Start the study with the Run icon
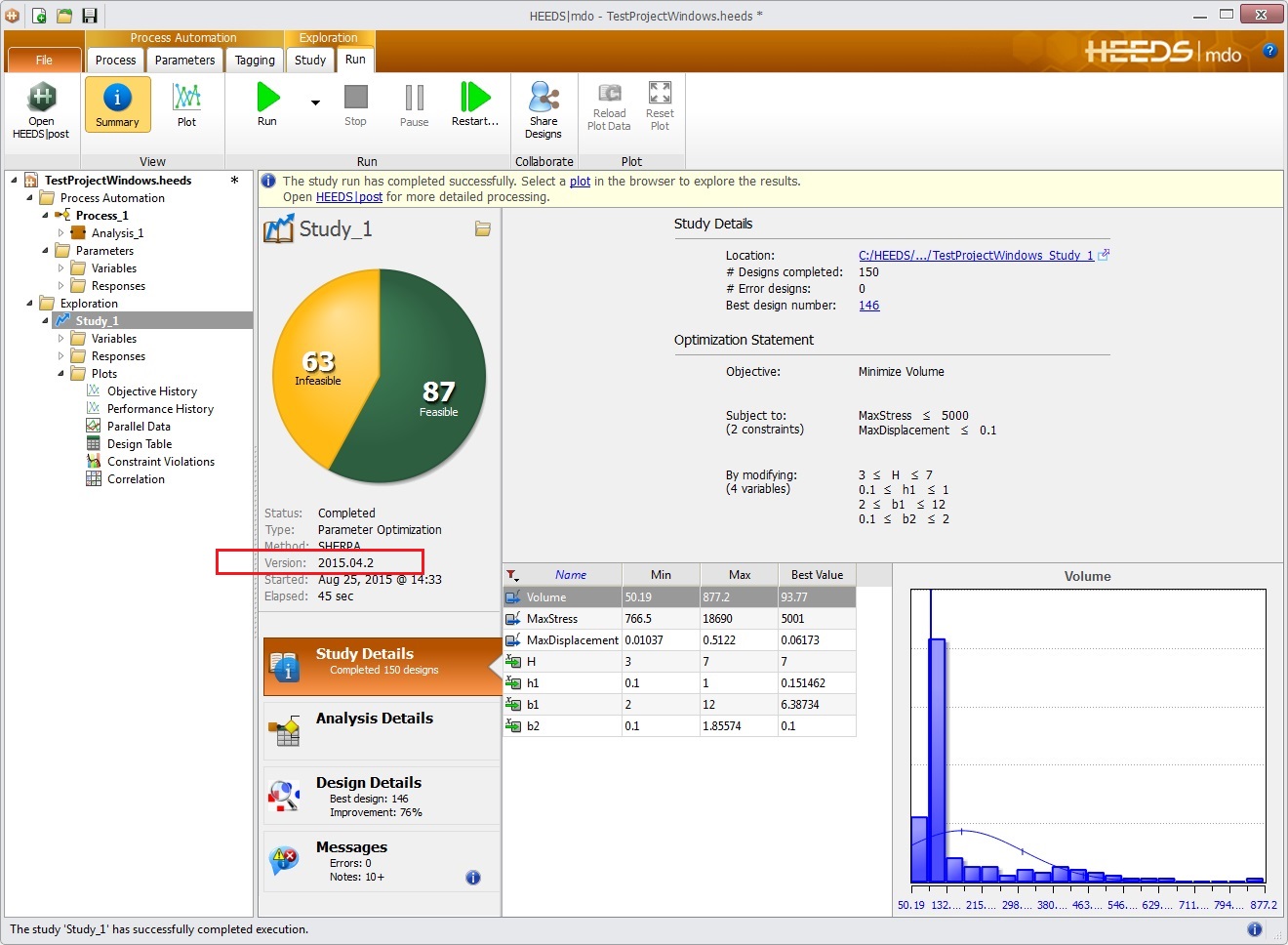The width and height of the screenshot is (1288, 945). point(267,104)
